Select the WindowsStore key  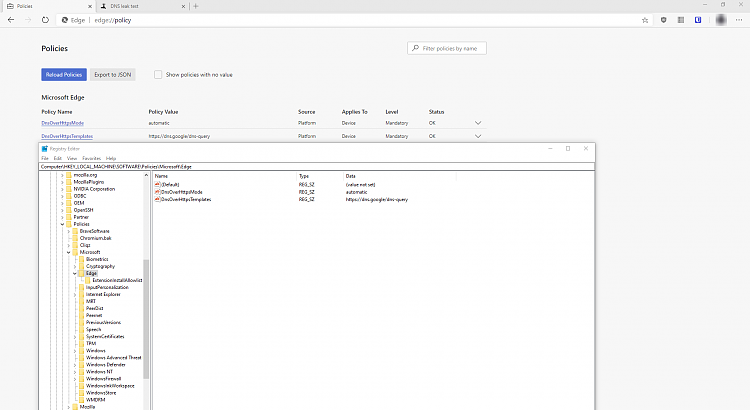point(101,393)
